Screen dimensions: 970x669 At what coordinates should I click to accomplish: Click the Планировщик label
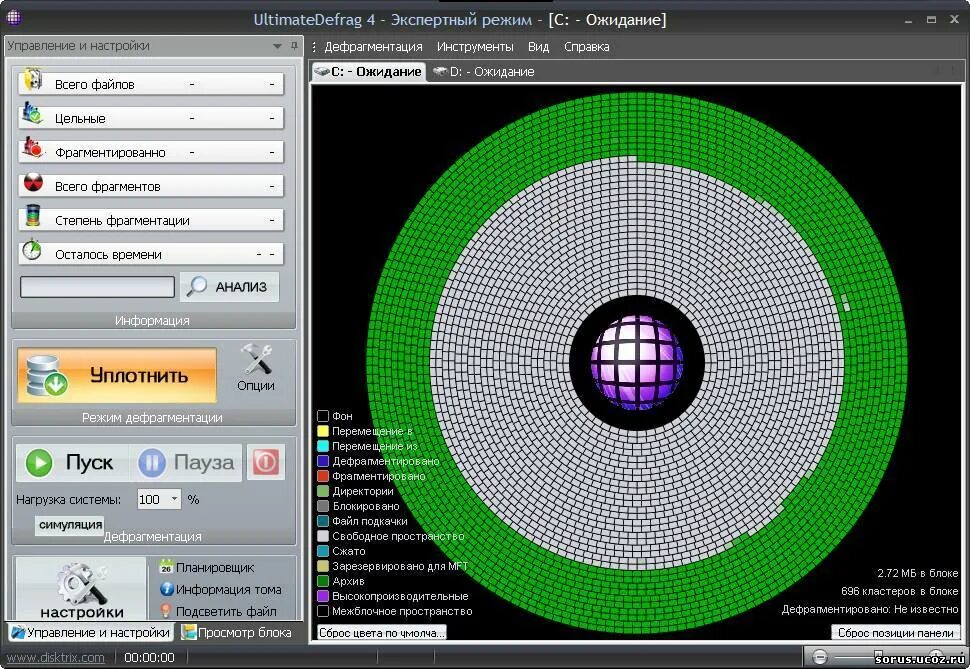point(215,568)
